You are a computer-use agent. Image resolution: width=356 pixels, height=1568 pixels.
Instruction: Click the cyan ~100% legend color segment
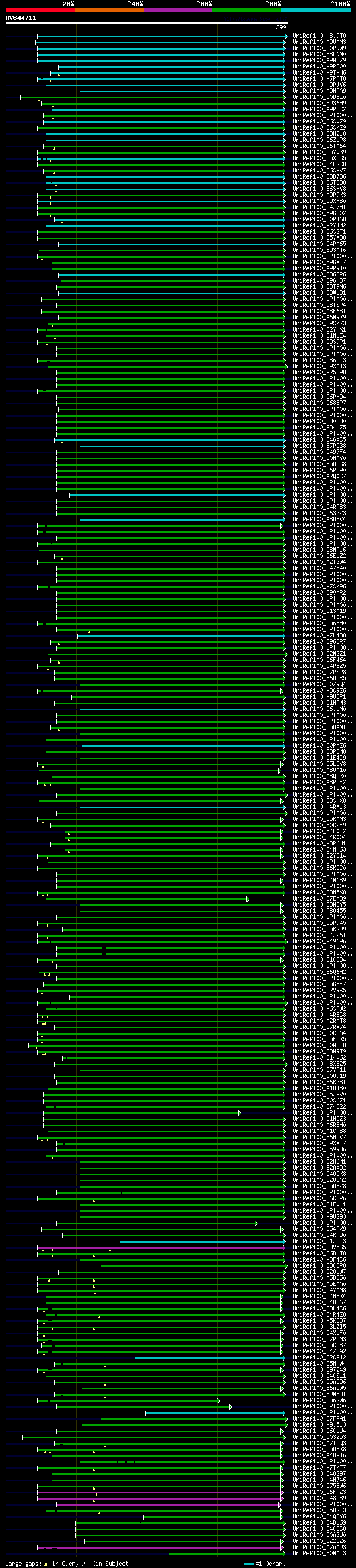316,11
